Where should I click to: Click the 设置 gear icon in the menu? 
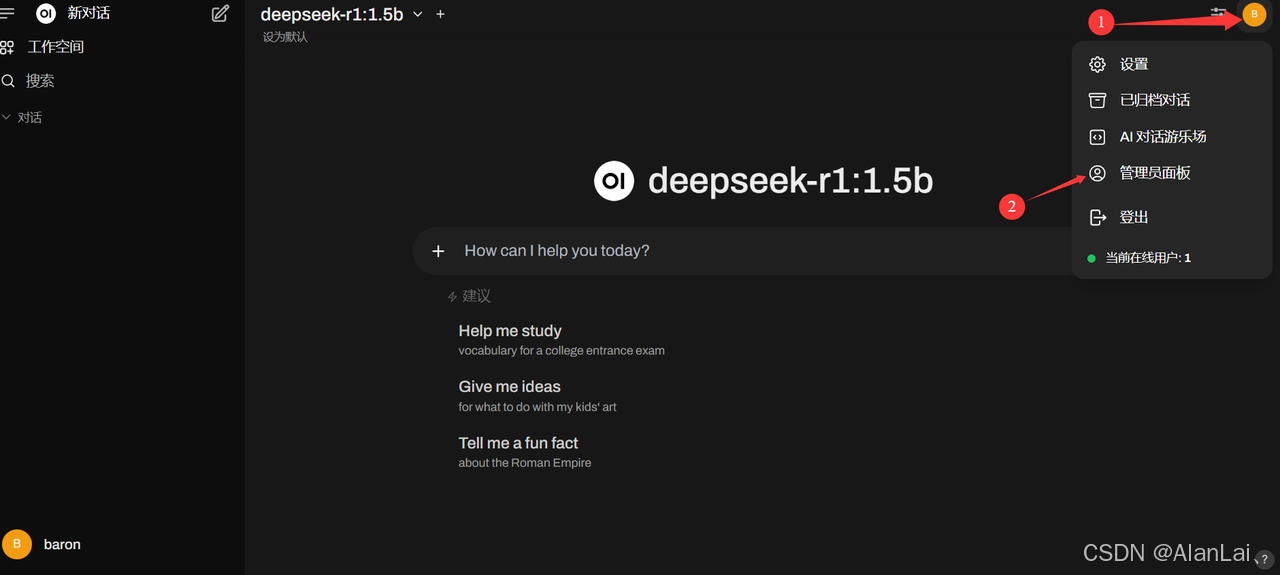[1097, 64]
